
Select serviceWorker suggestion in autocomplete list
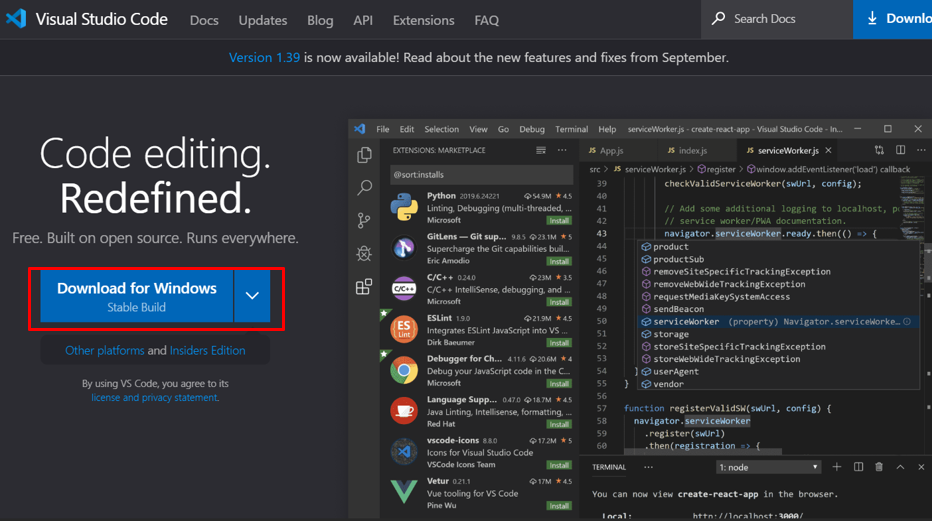[776, 321]
